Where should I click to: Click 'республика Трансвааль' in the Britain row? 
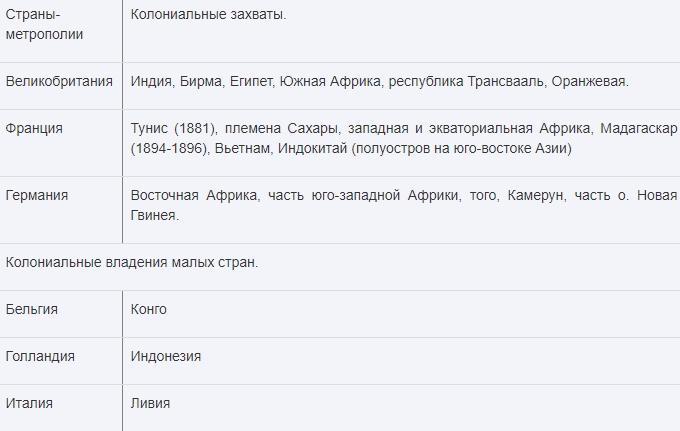tap(467, 81)
